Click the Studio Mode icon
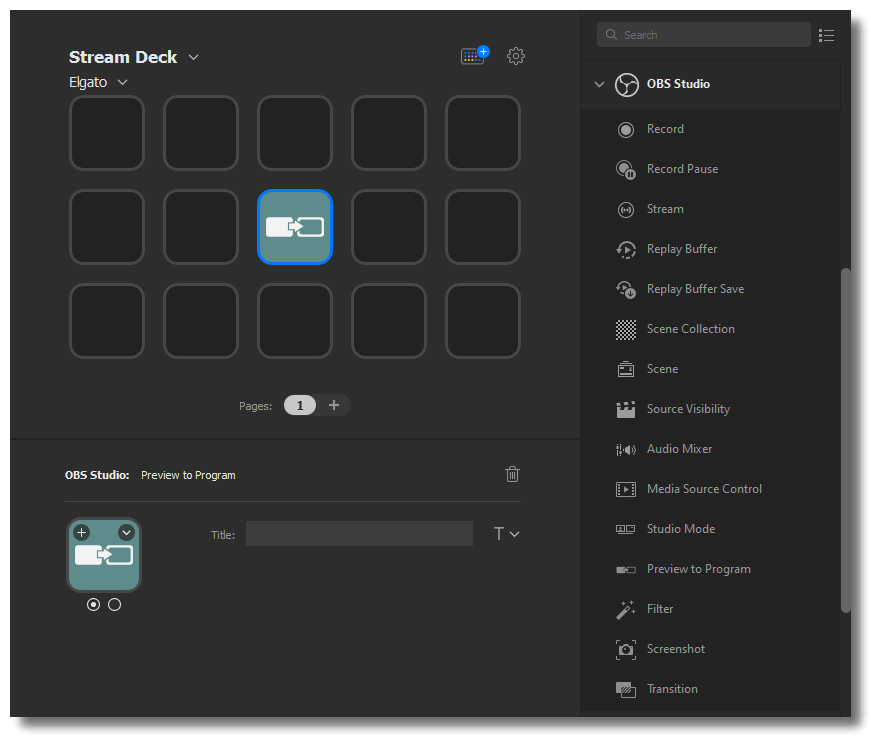This screenshot has width=871, height=737. tap(626, 529)
